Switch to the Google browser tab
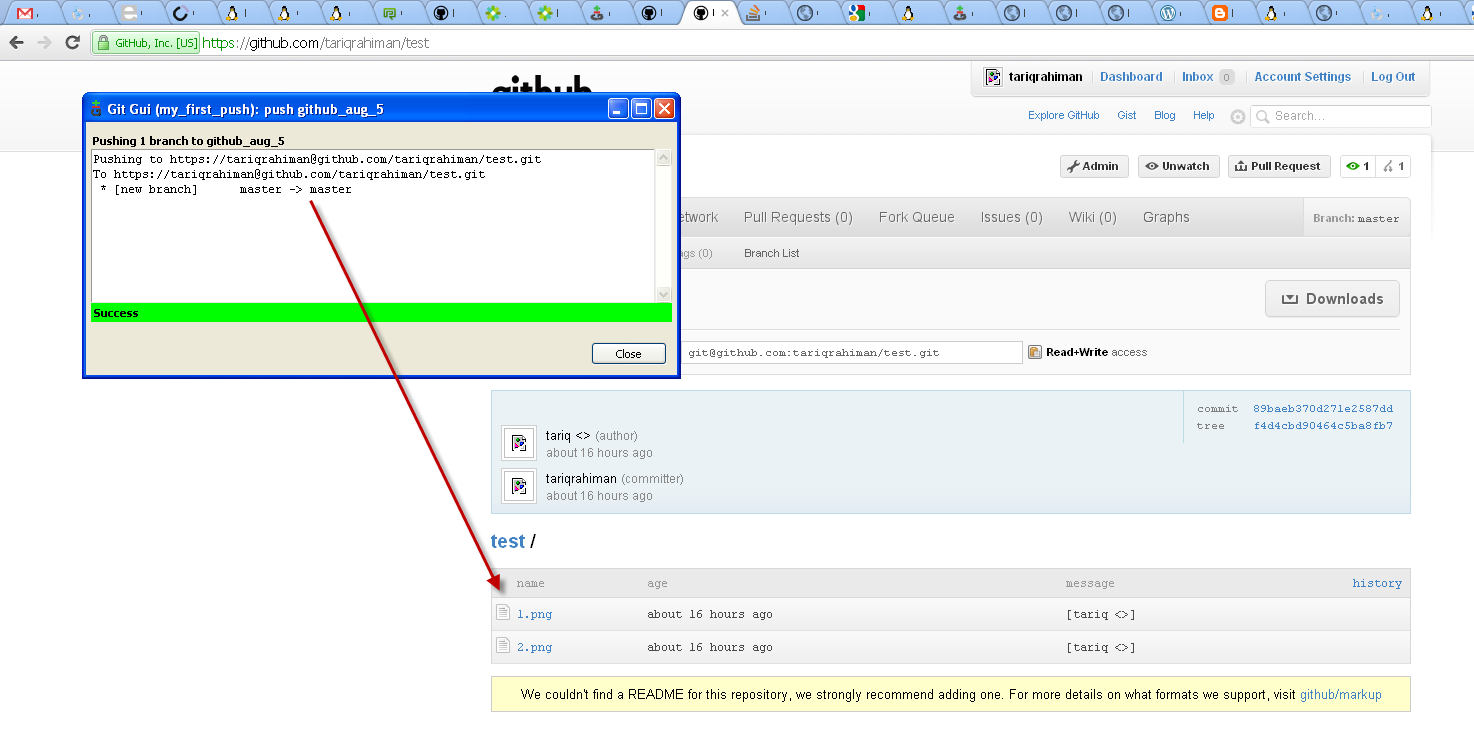This screenshot has height=741, width=1474. pyautogui.click(x=856, y=14)
